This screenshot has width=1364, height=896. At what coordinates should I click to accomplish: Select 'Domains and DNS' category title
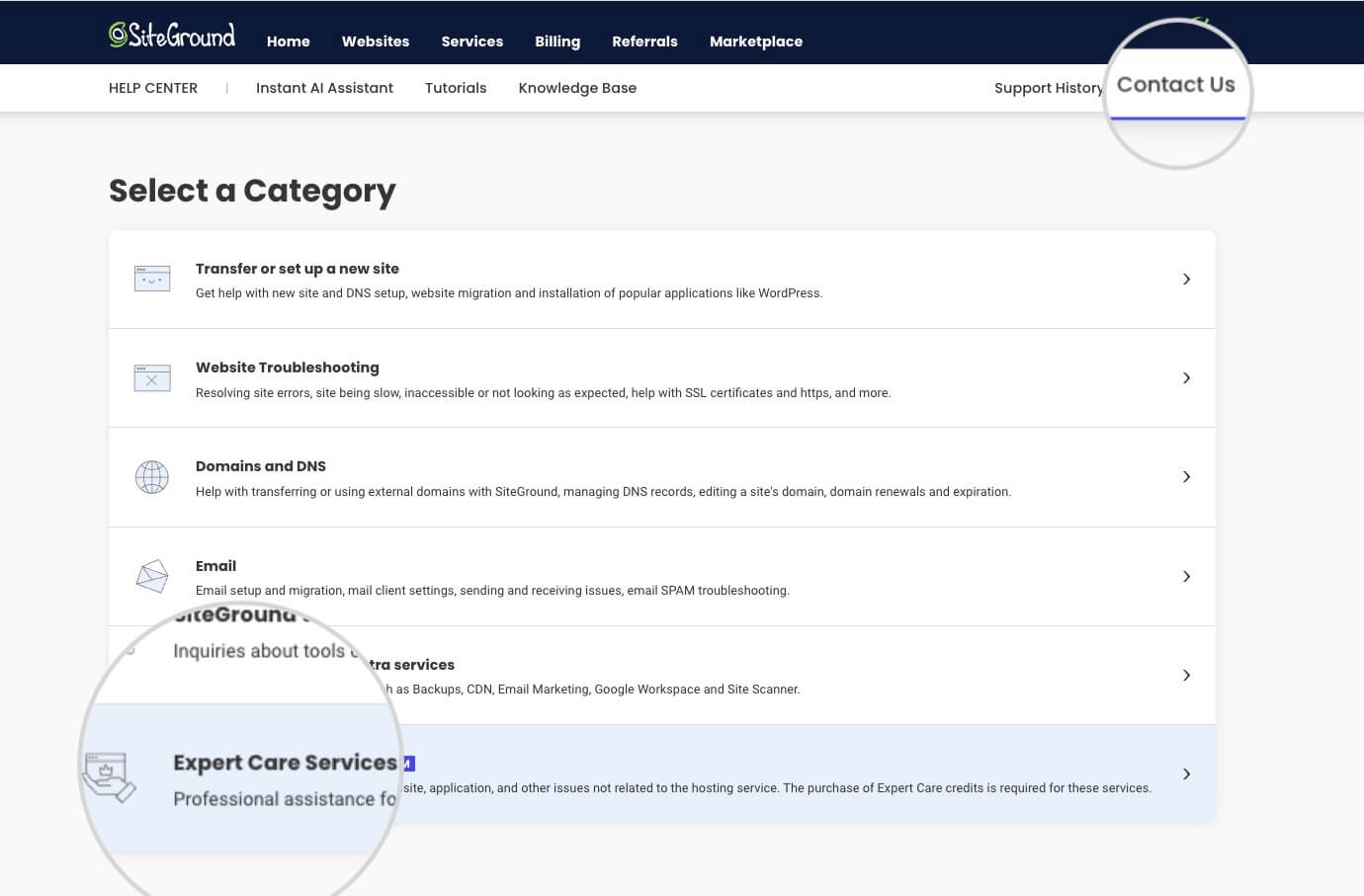click(x=261, y=466)
